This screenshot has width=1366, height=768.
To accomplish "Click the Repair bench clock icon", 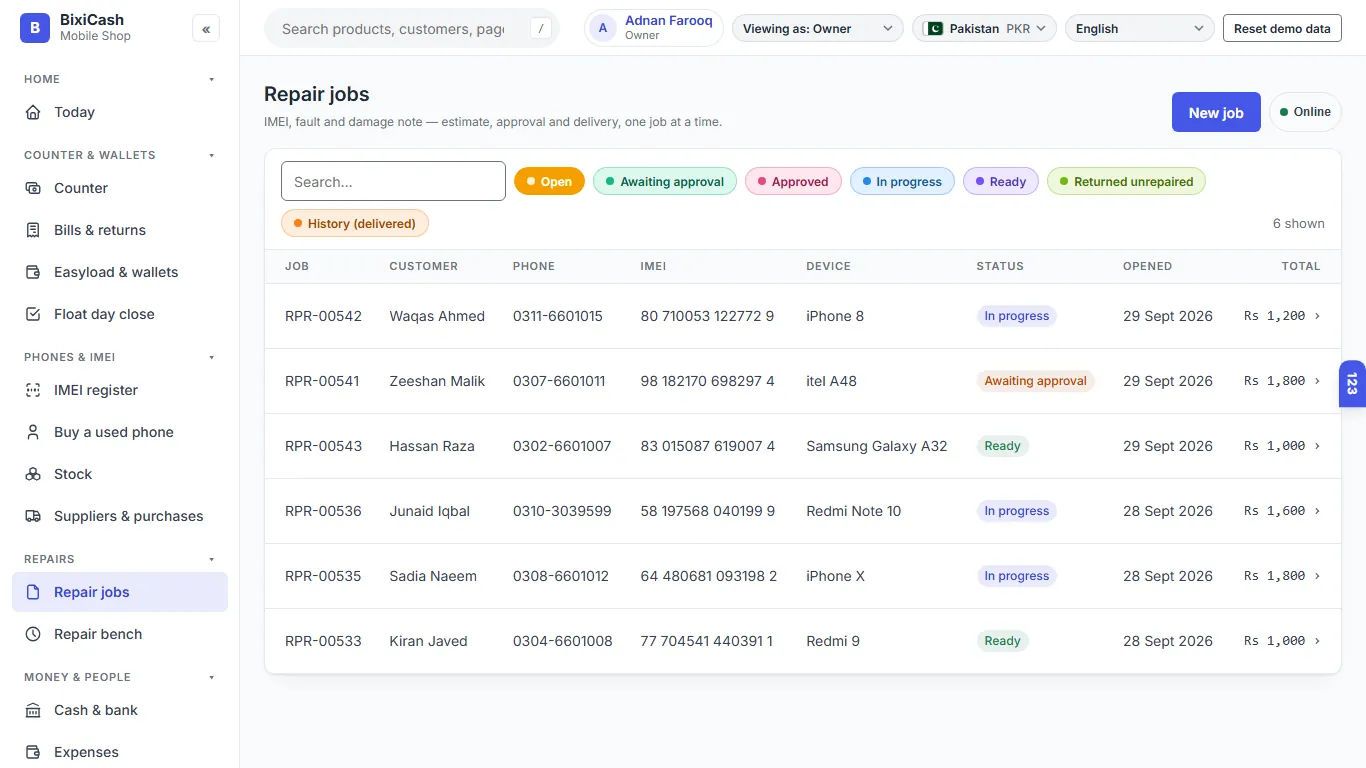I will click(33, 634).
